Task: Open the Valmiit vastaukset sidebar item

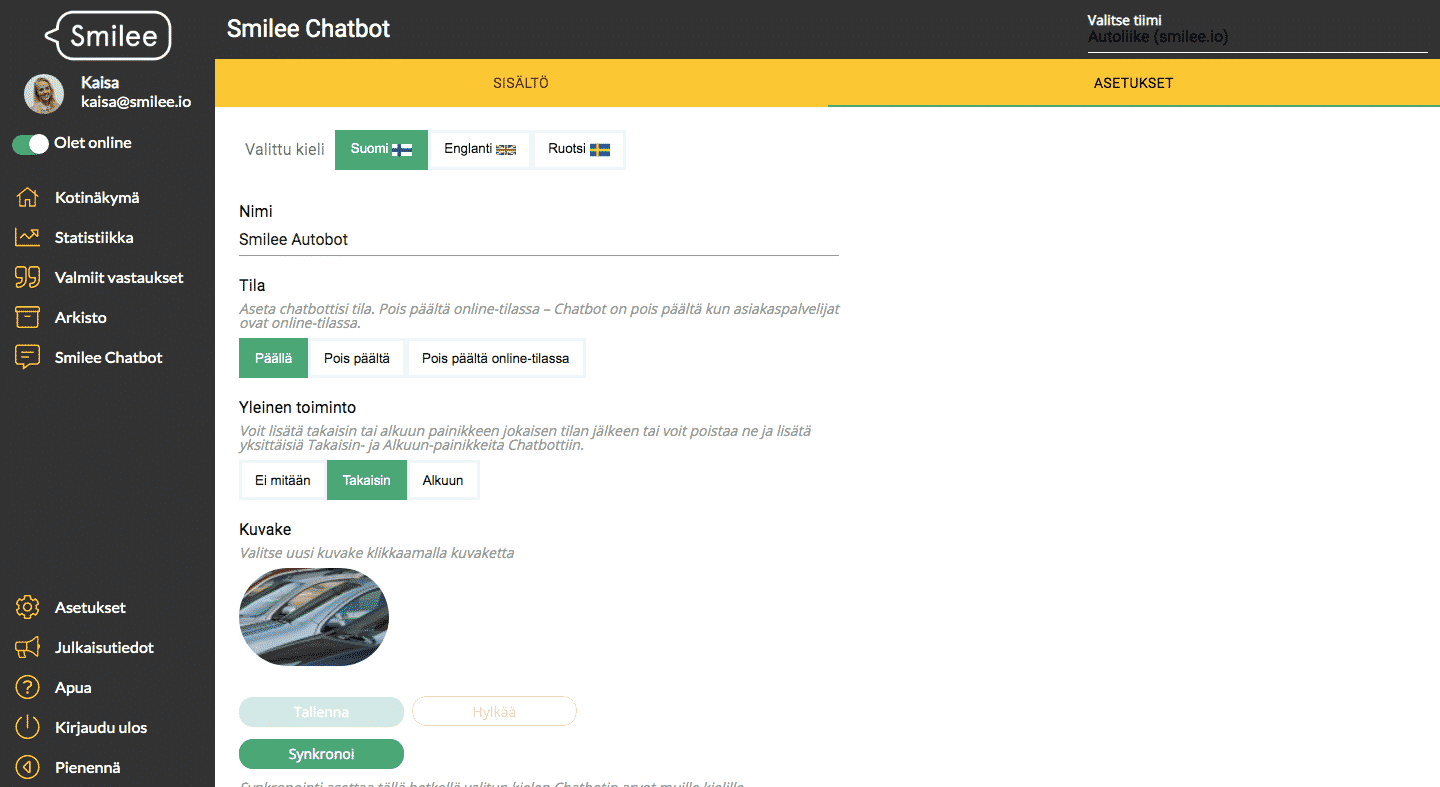Action: coord(119,278)
